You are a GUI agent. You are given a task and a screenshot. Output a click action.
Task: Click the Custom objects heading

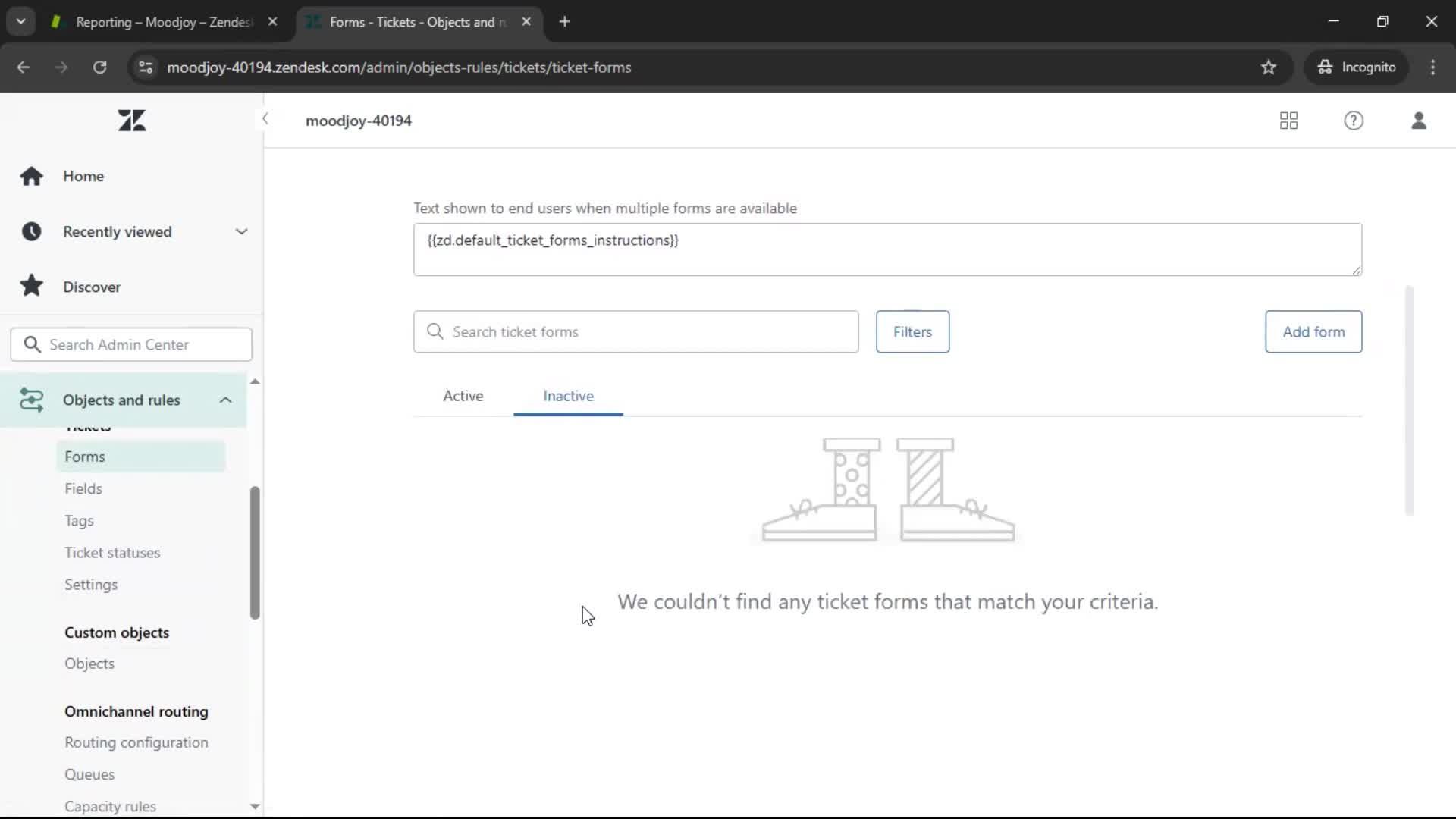tap(117, 632)
